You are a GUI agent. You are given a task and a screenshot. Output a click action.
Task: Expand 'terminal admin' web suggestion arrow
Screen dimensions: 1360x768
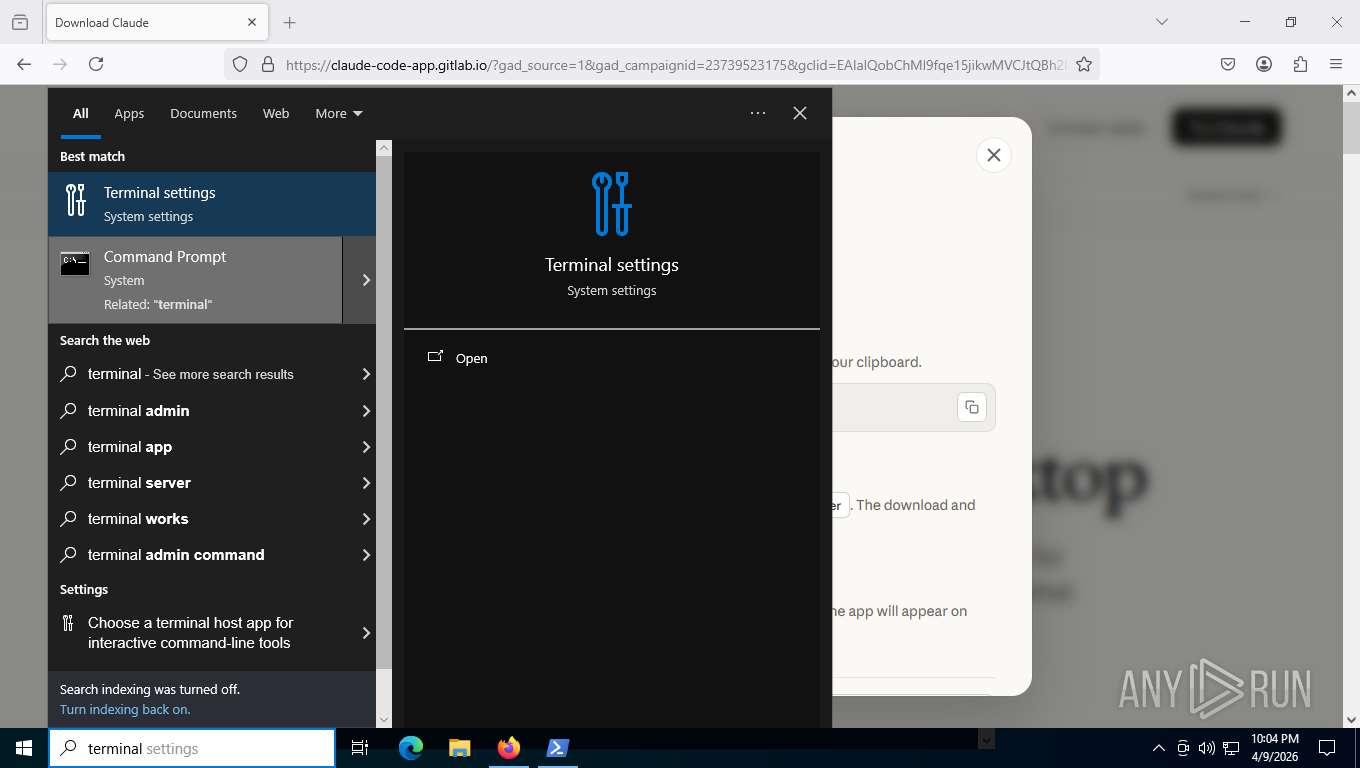[x=365, y=411]
